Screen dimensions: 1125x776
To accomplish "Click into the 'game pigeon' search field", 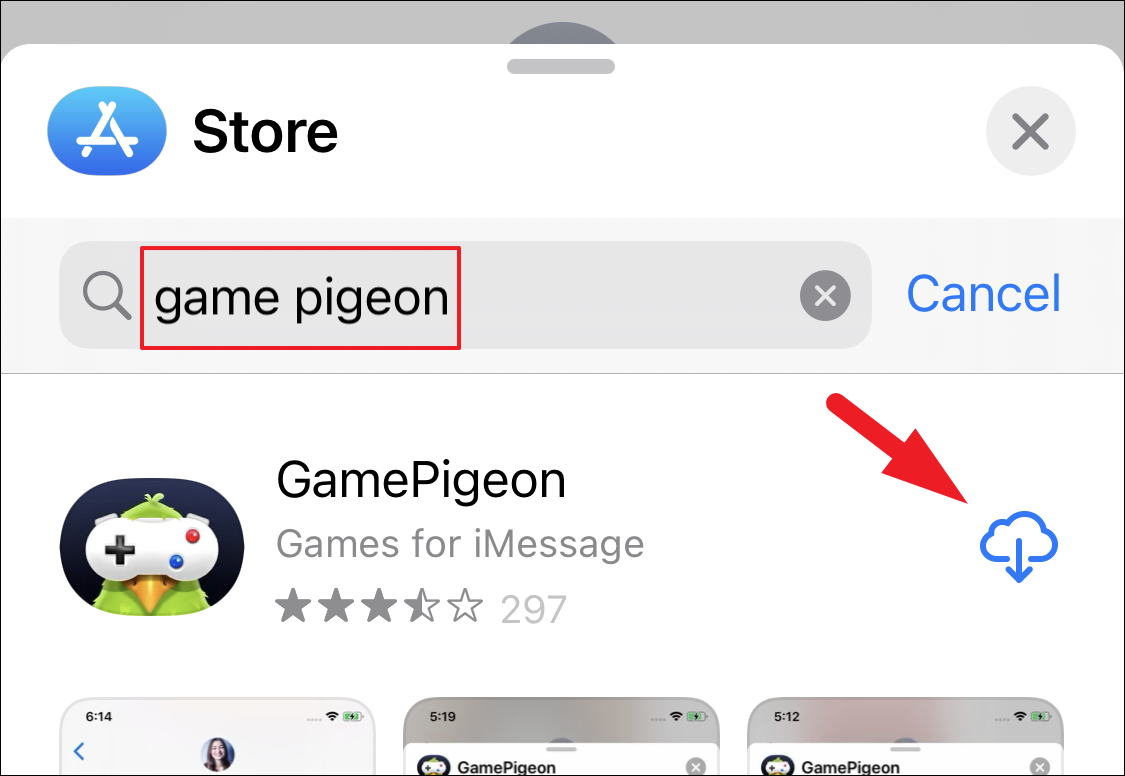I will (465, 295).
